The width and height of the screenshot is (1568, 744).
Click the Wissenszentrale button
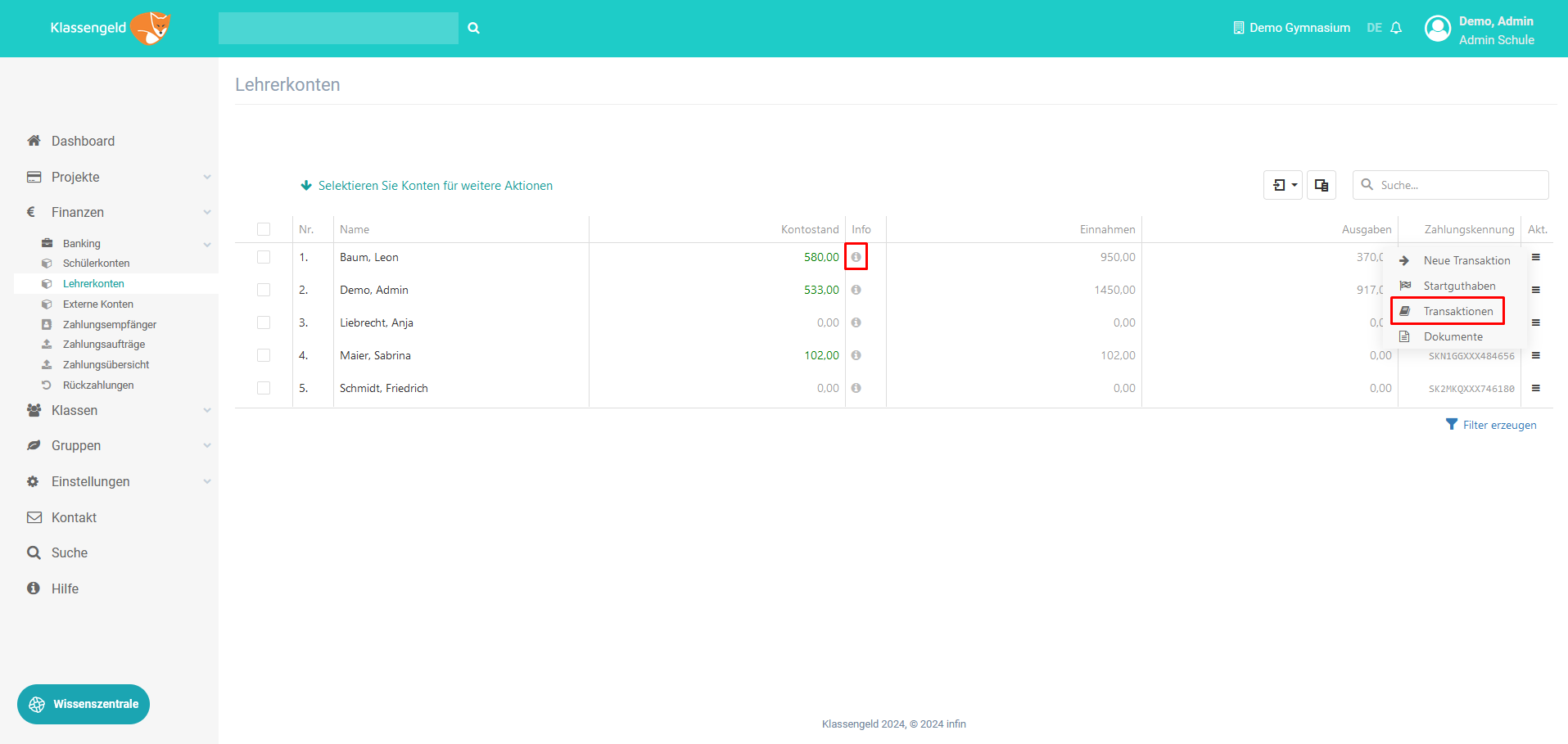(84, 705)
